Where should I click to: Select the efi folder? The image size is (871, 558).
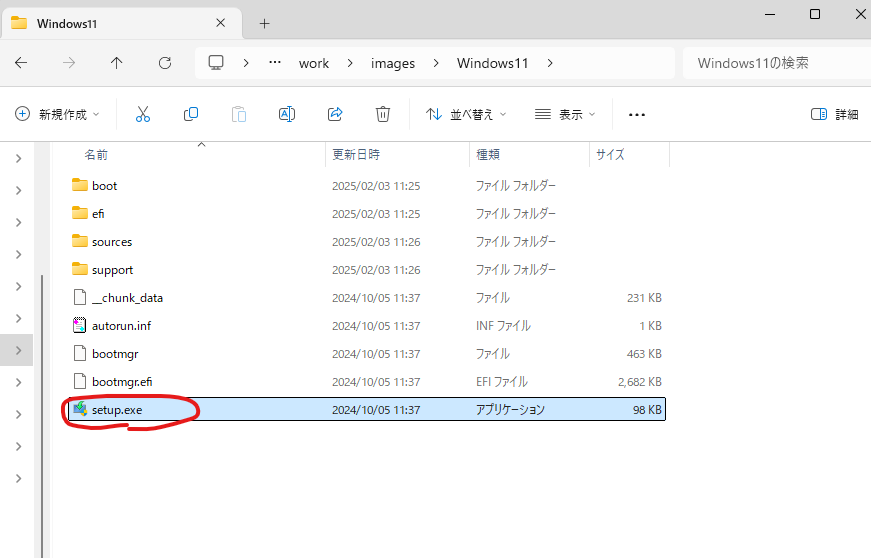click(x=367, y=214)
